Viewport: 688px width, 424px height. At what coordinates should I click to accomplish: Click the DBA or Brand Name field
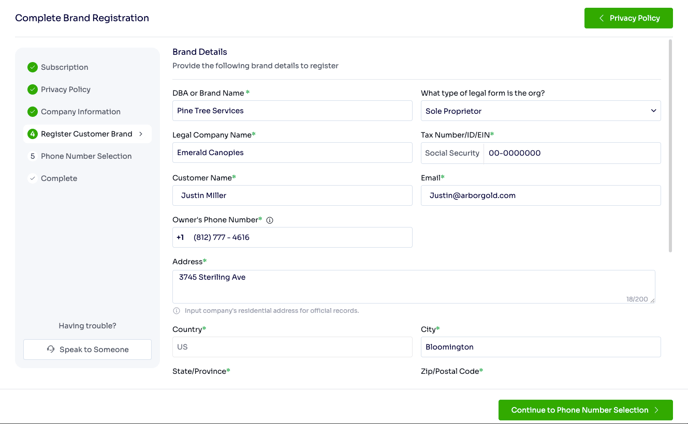pos(292,111)
